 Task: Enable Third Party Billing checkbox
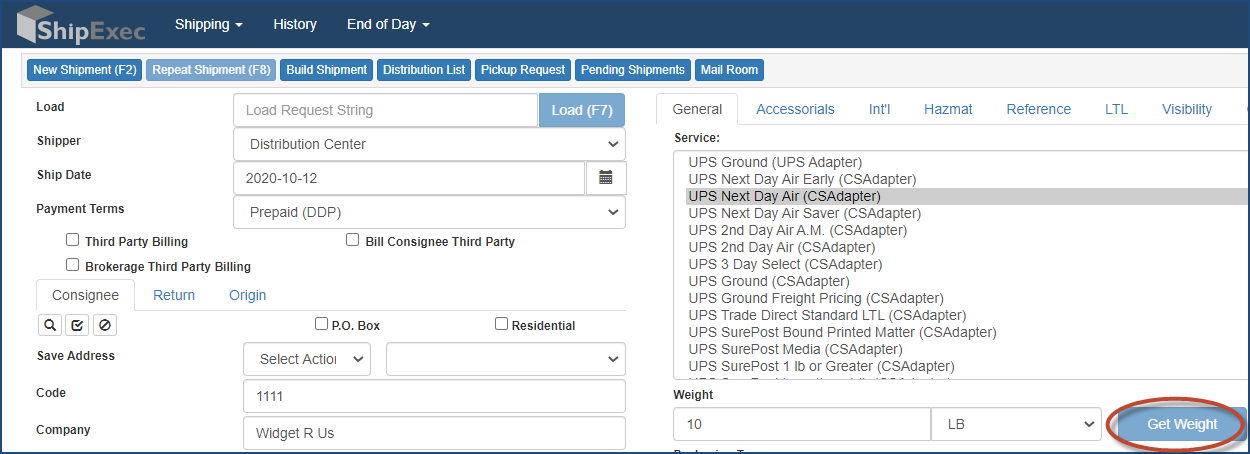(x=72, y=240)
